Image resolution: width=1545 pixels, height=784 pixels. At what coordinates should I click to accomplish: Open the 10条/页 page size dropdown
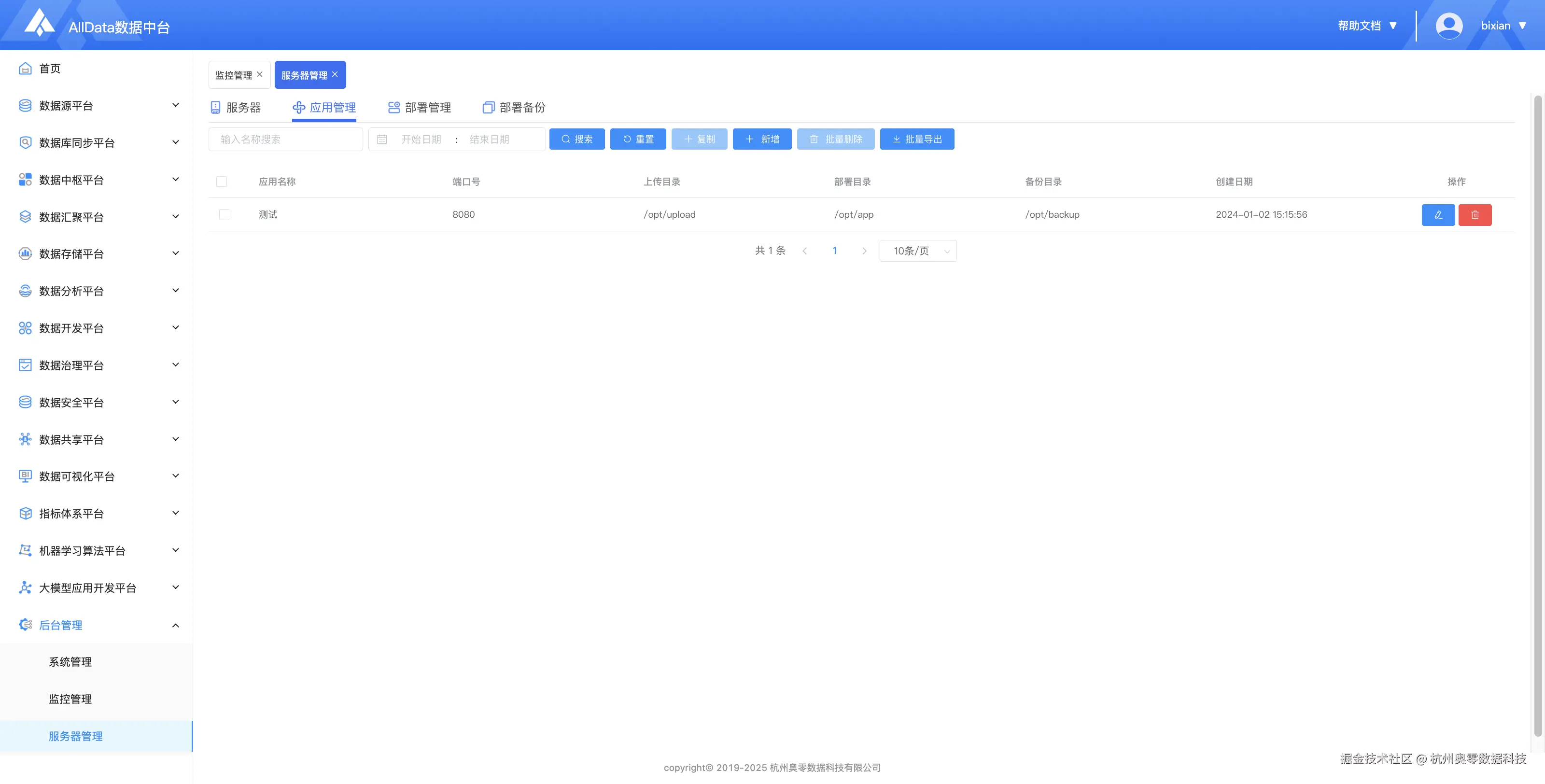918,251
